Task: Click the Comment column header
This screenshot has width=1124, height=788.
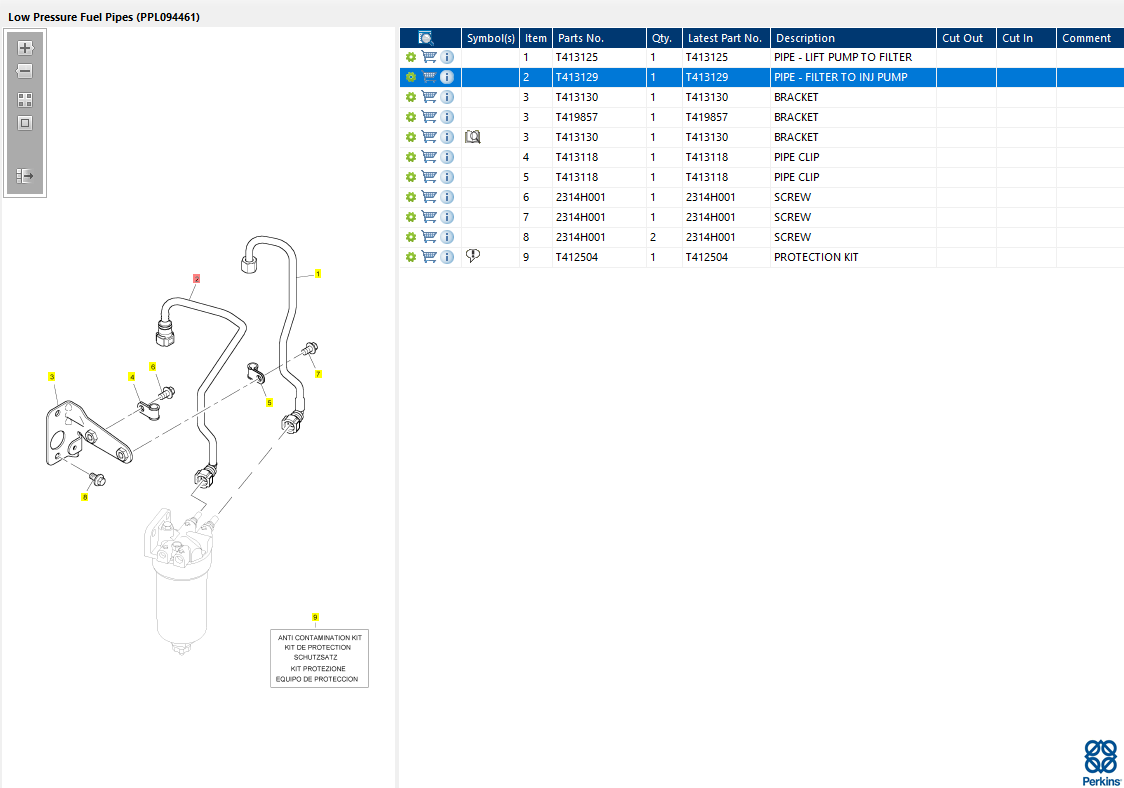Action: click(x=1090, y=38)
